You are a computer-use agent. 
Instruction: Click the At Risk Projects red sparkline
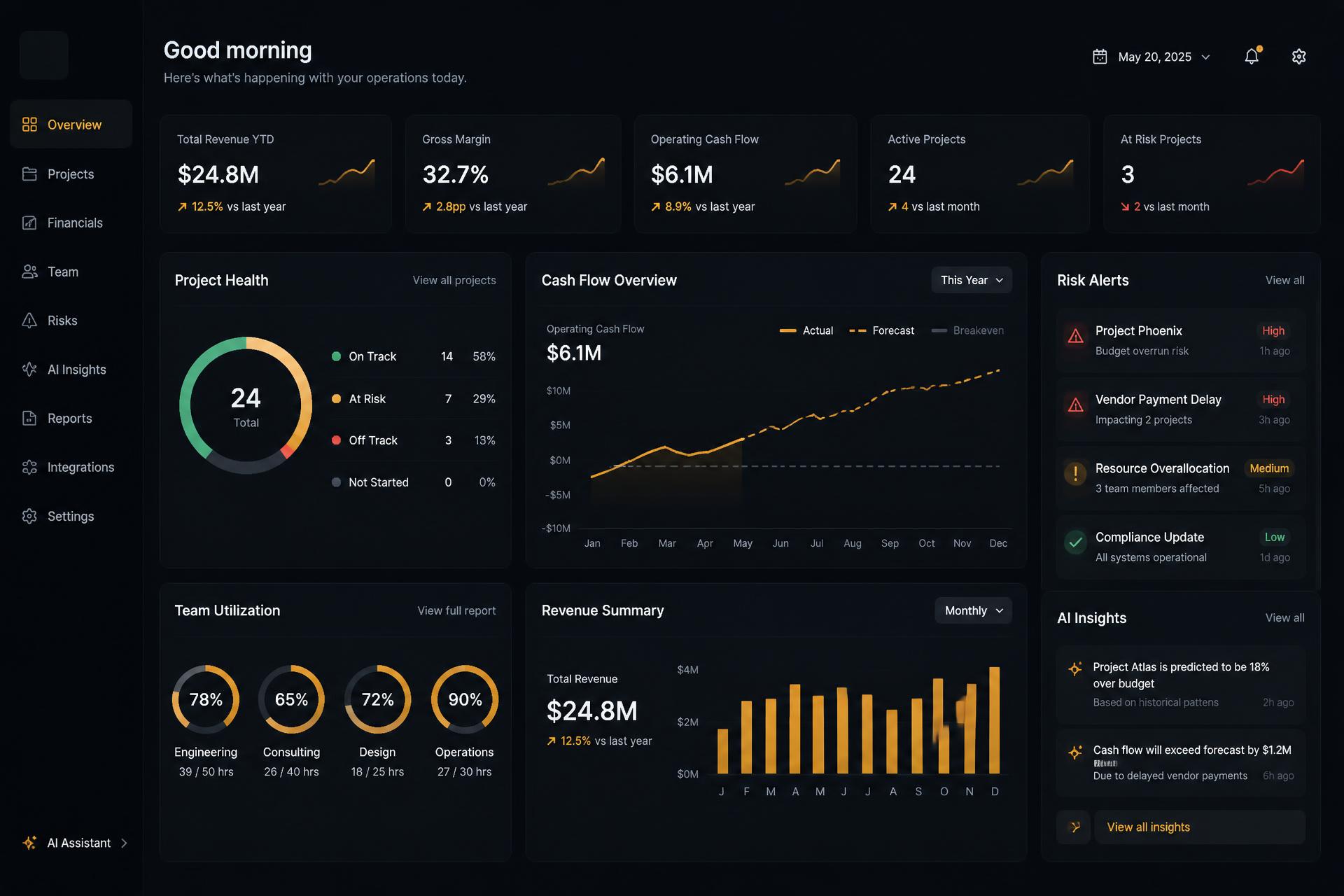[x=1275, y=173]
